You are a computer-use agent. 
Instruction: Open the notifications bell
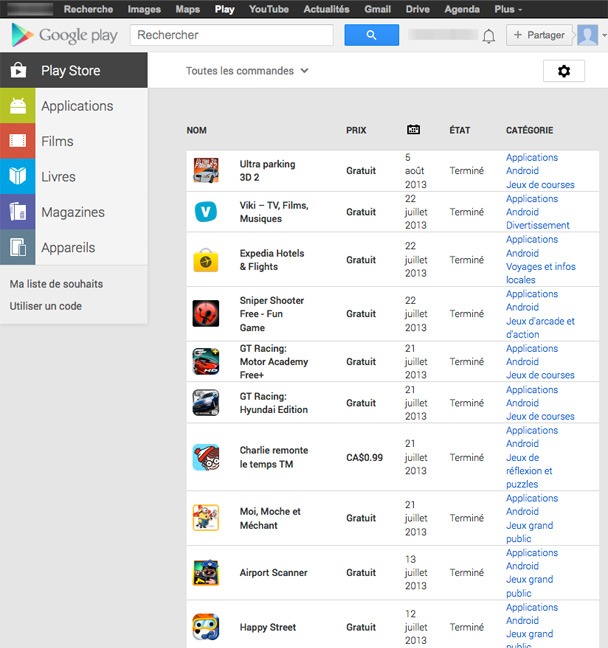[x=489, y=36]
